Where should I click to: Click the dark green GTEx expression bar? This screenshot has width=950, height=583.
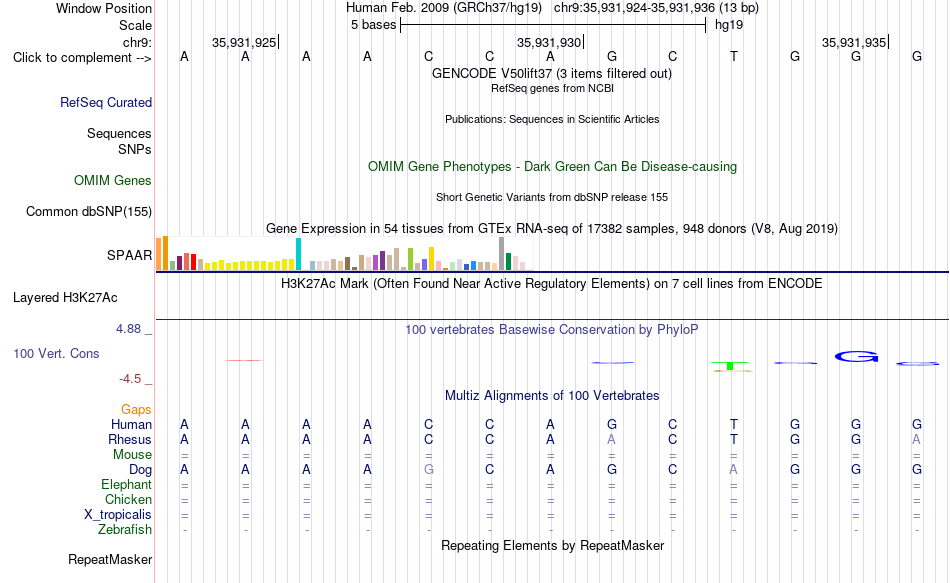click(508, 262)
